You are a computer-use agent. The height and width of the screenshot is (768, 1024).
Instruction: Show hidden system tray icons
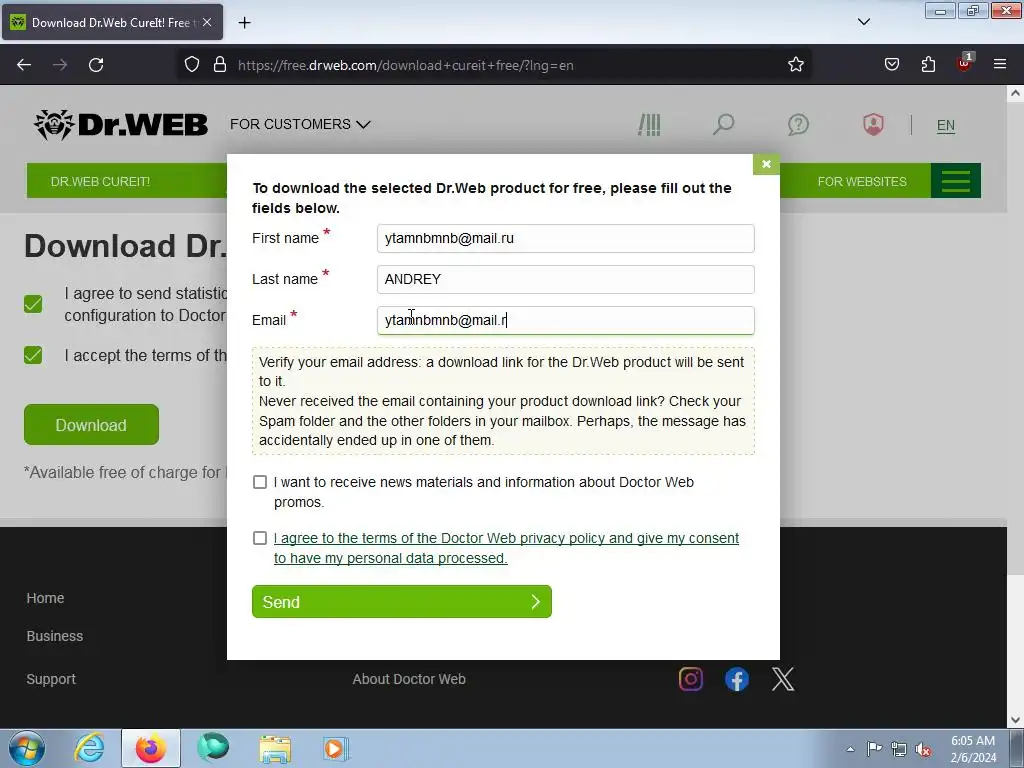coord(850,749)
